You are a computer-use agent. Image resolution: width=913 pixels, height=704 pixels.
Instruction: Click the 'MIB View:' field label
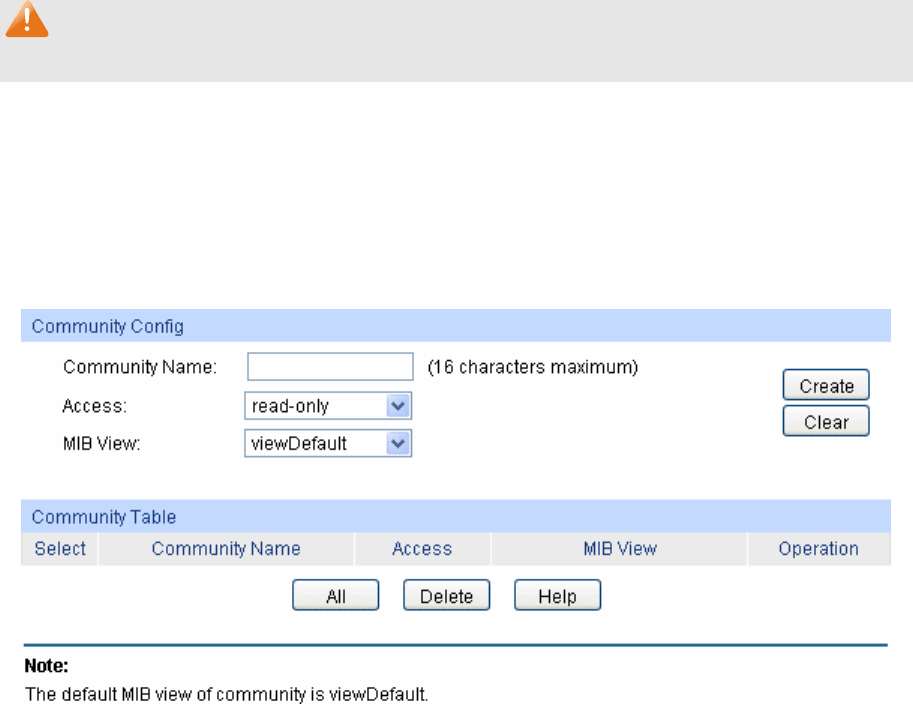[x=101, y=444]
